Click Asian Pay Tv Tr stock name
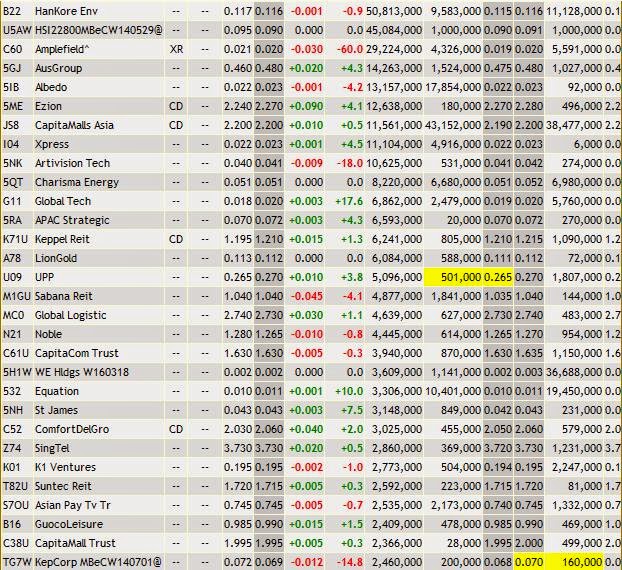Screen dimensions: 622x570 click(x=73, y=505)
